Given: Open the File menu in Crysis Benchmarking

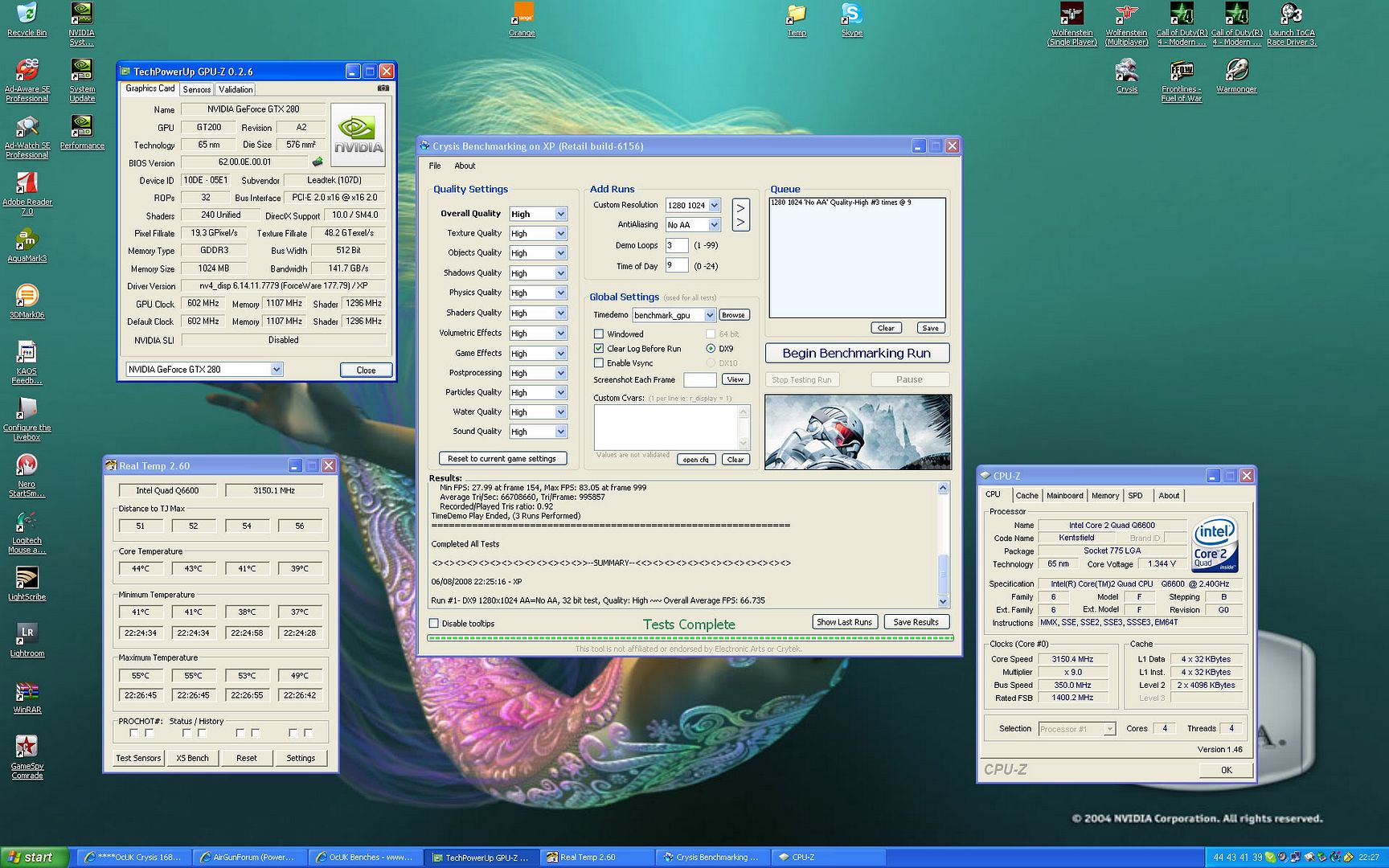Looking at the screenshot, I should [435, 166].
